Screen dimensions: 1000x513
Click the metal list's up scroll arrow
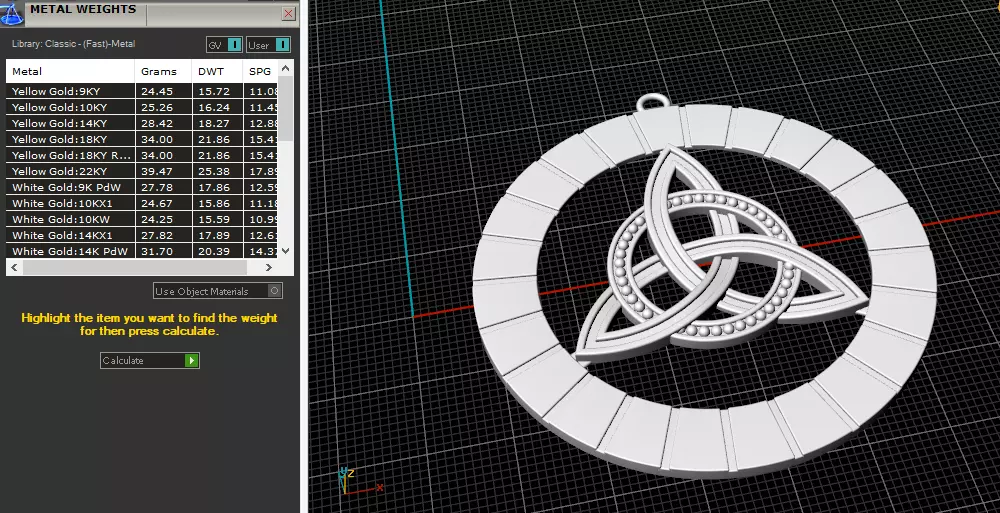click(x=286, y=68)
